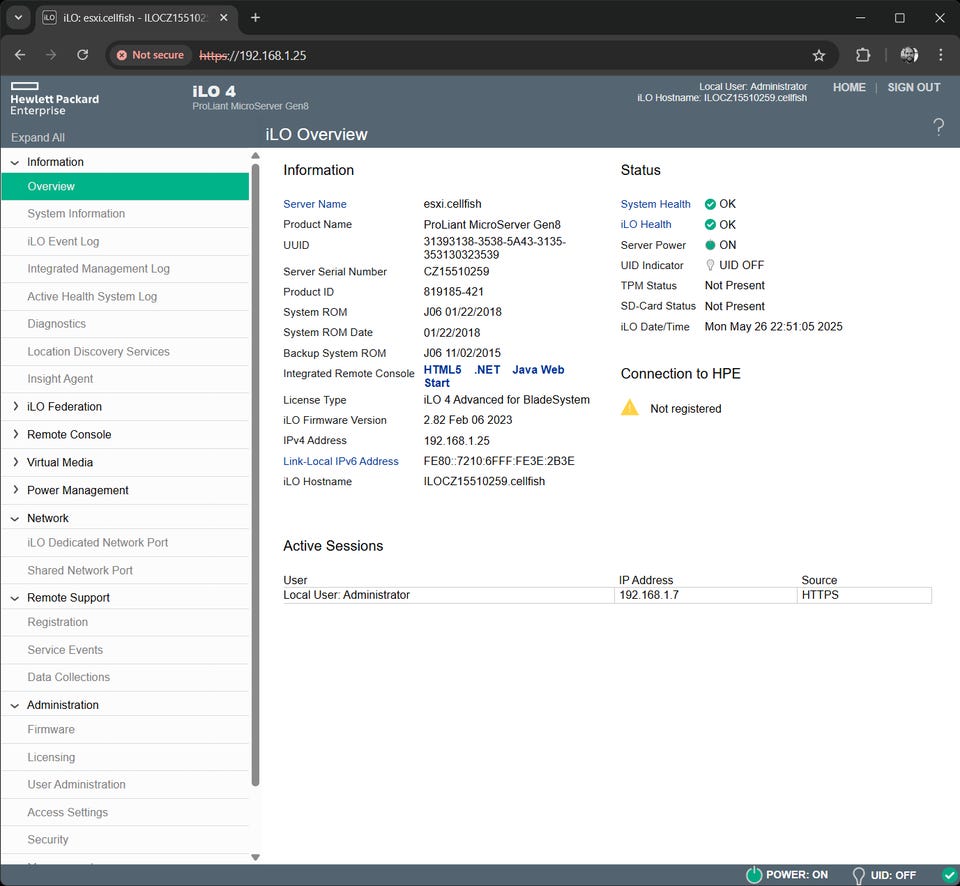Open System Information in the sidebar

click(x=76, y=214)
